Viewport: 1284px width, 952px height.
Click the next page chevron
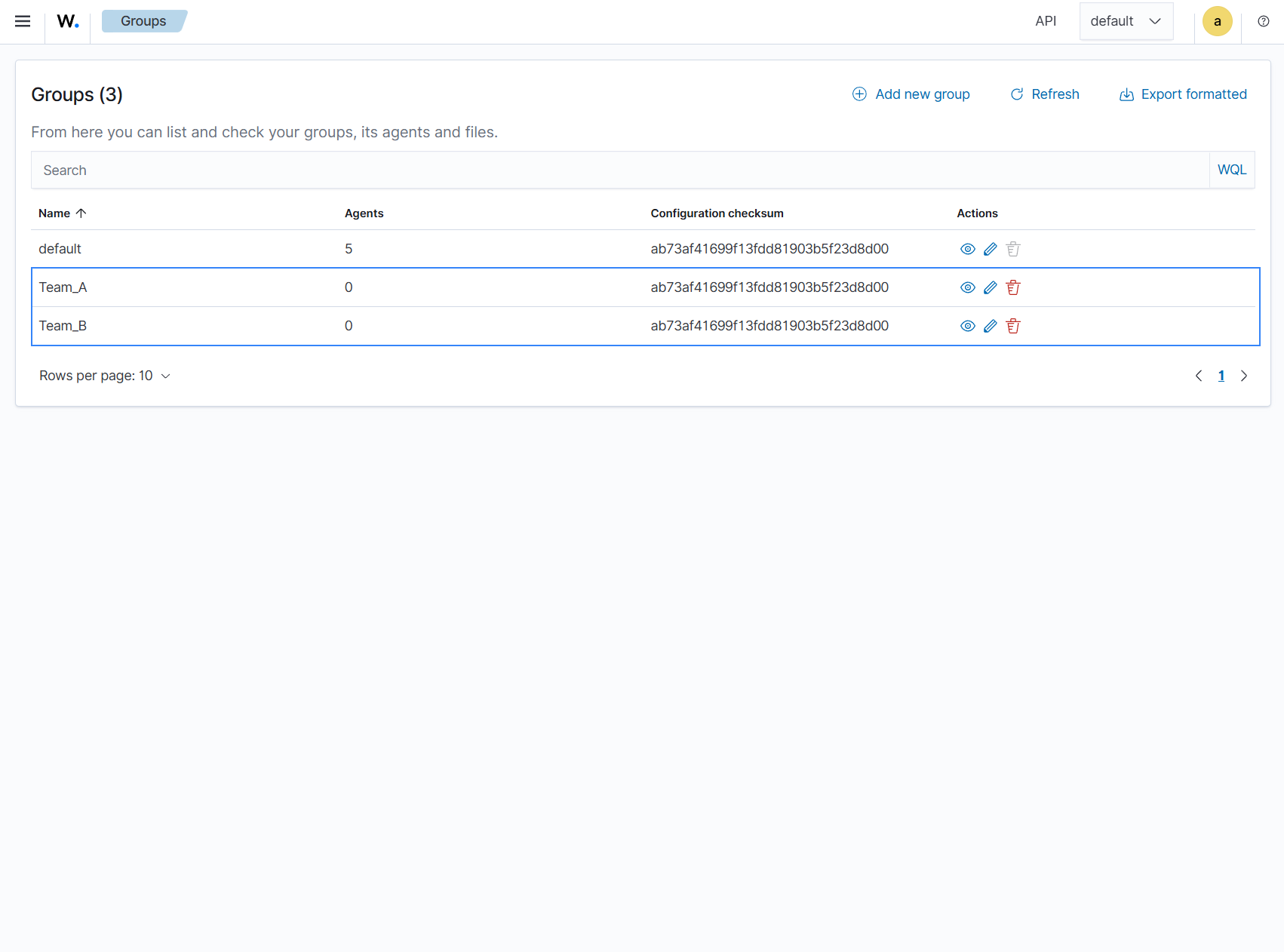1244,375
